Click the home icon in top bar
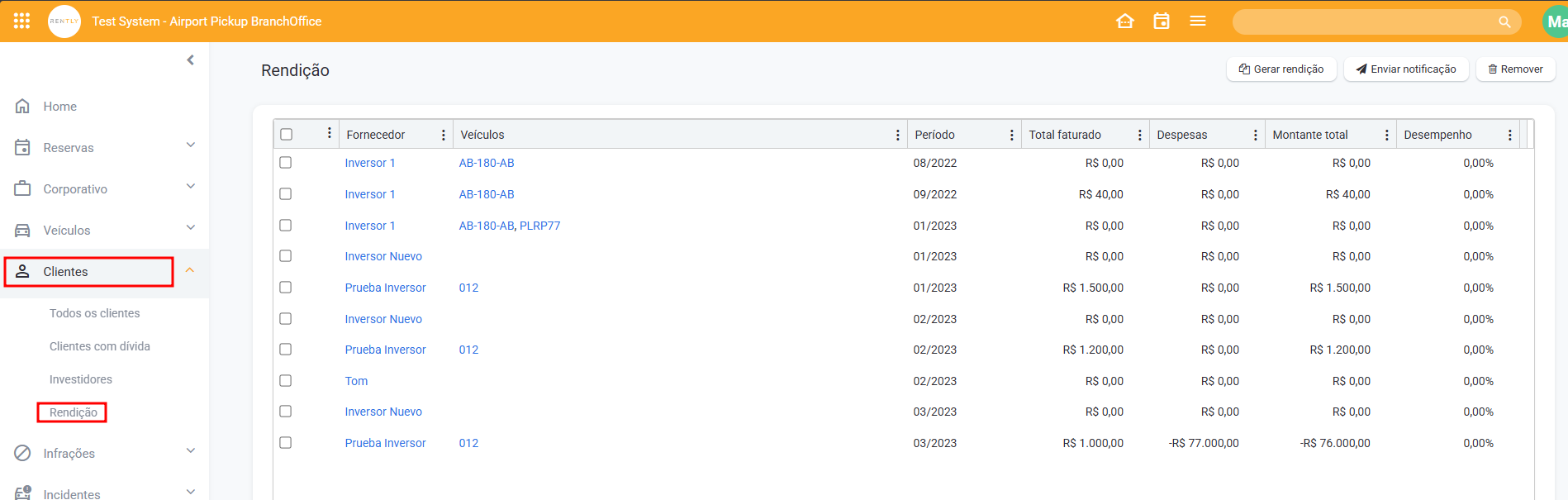Screen dimensions: 1568x500 (x=1124, y=21)
